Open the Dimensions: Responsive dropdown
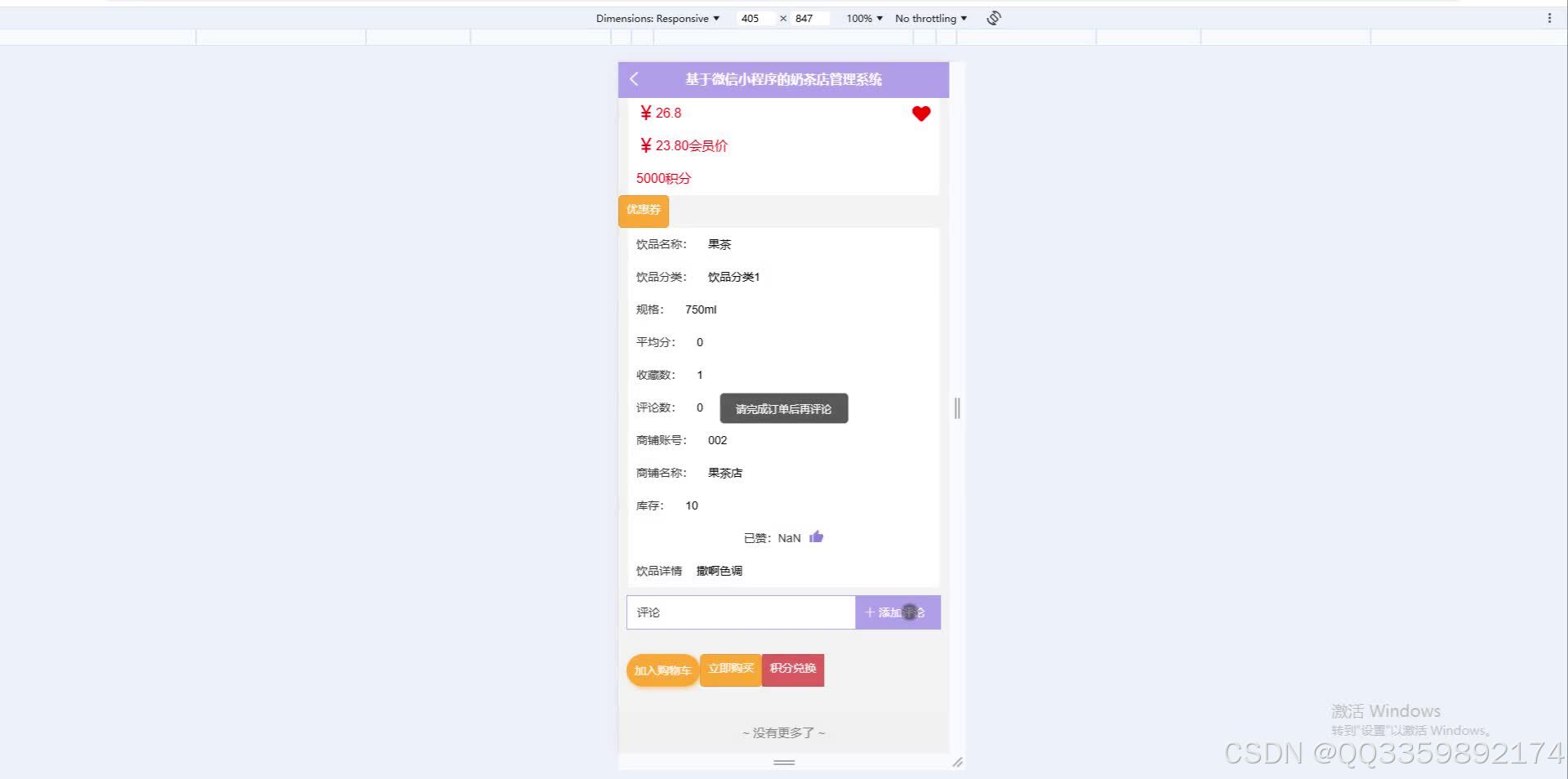 click(658, 18)
